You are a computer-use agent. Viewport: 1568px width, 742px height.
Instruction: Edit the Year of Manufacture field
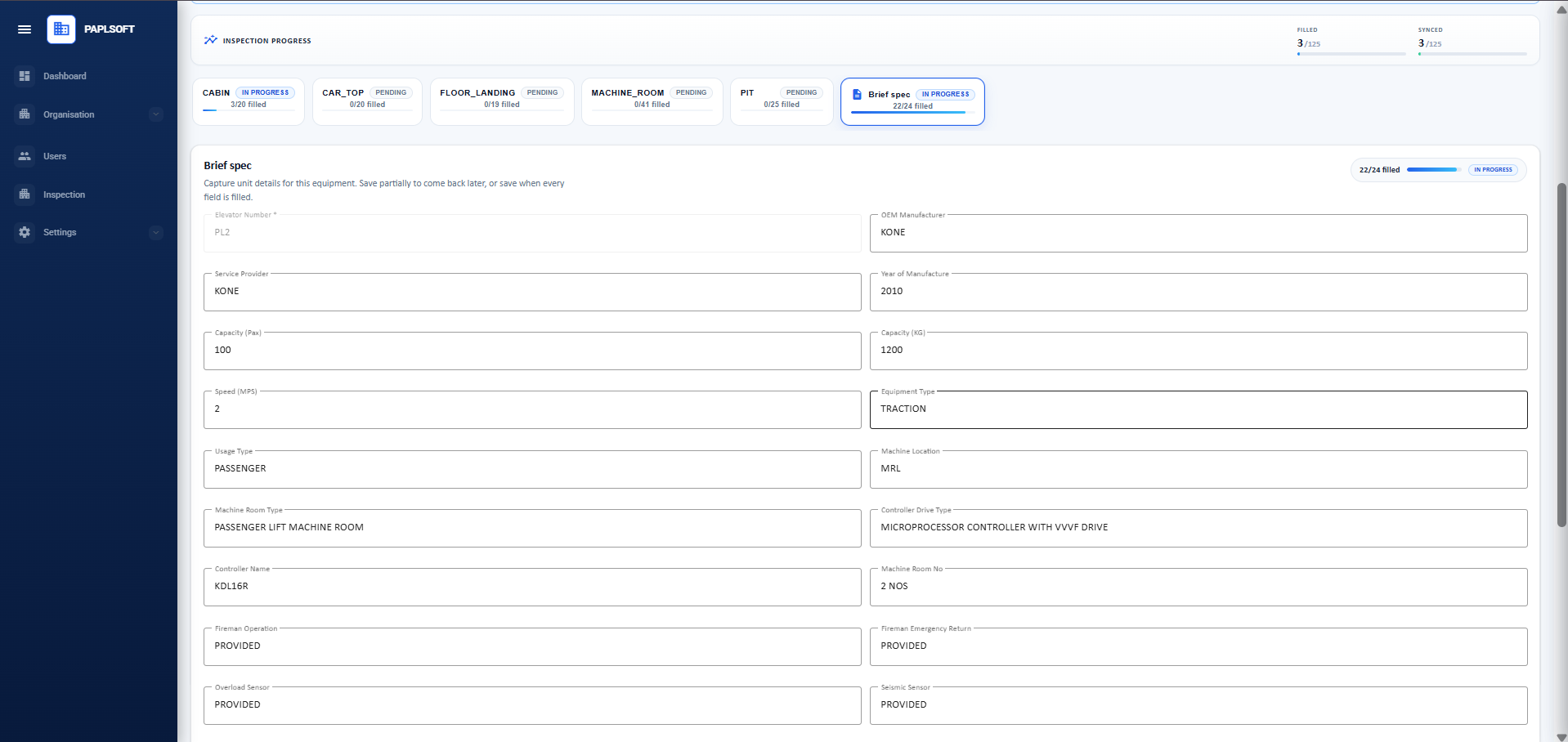(1198, 292)
